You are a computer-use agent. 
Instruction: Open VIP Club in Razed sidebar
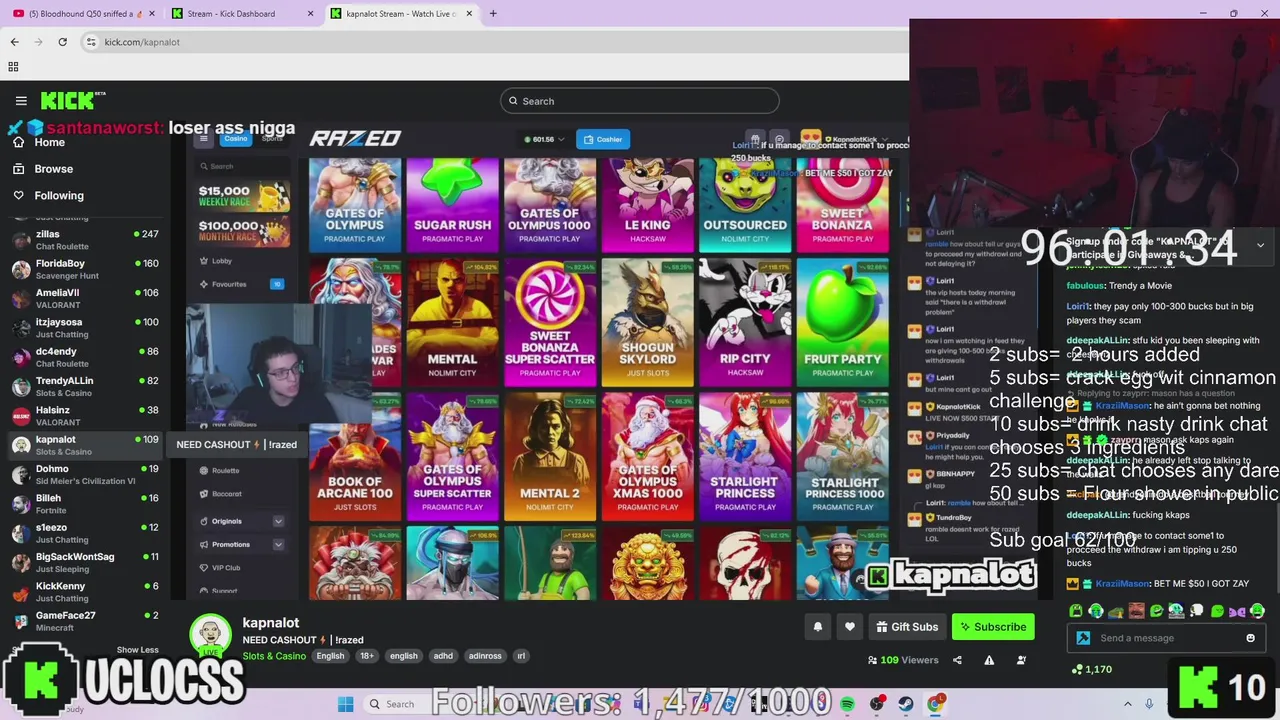point(226,568)
